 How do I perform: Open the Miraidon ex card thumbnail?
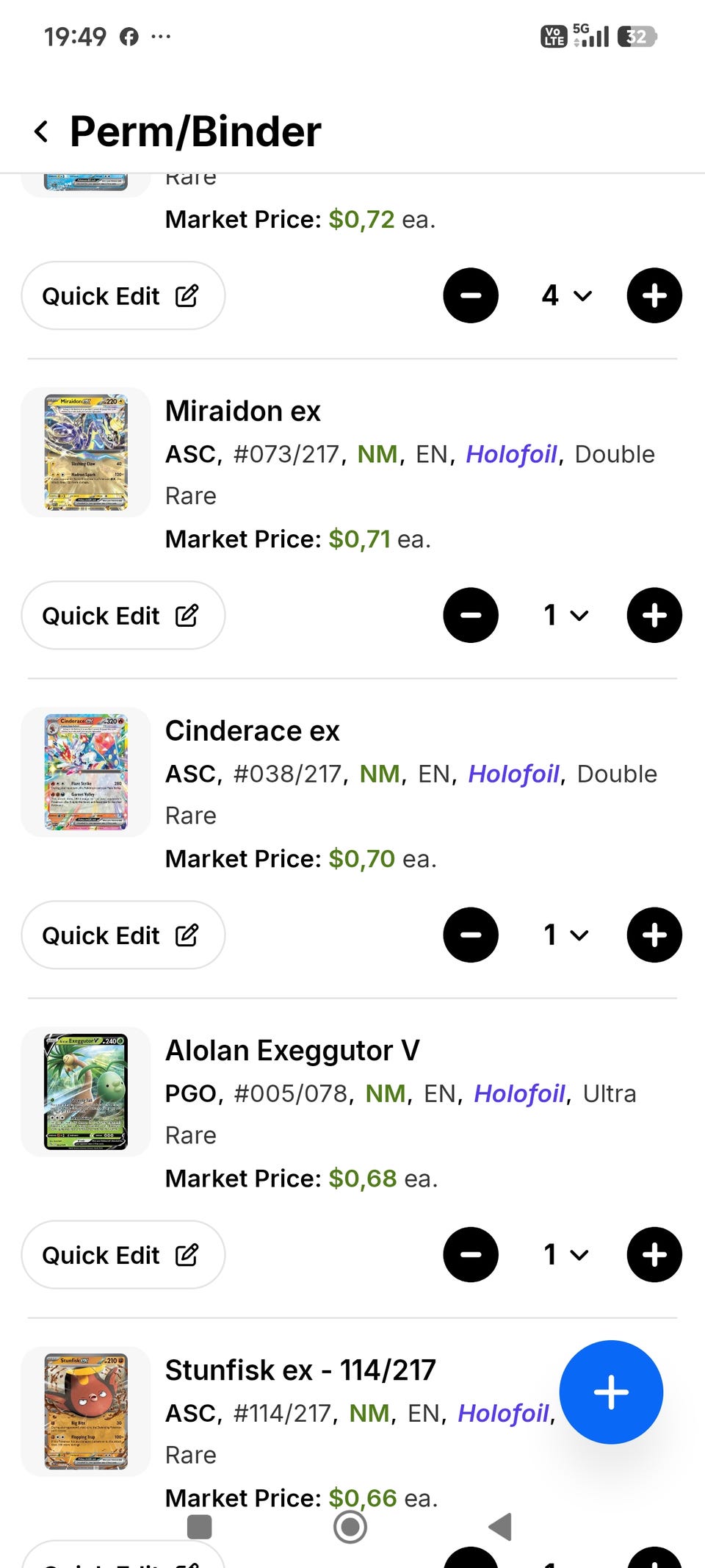(86, 452)
